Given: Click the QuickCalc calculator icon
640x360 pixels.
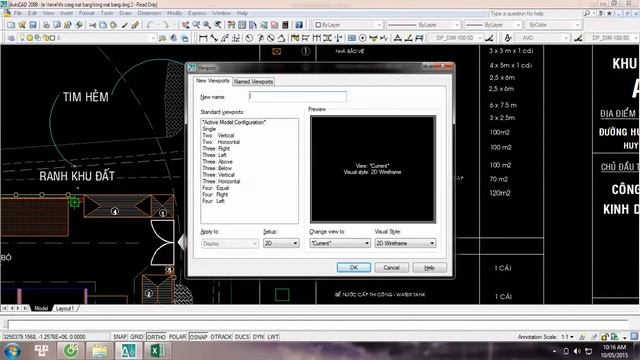Looking at the screenshot, I should pyautogui.click(x=285, y=25).
